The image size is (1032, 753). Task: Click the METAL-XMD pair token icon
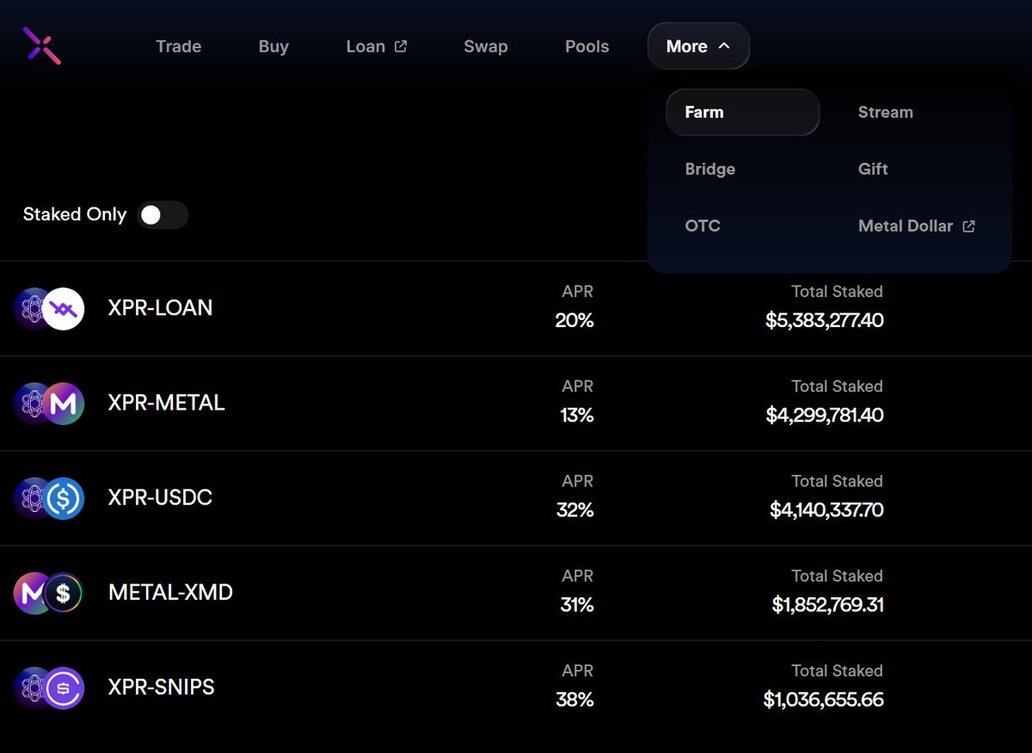[x=49, y=593]
